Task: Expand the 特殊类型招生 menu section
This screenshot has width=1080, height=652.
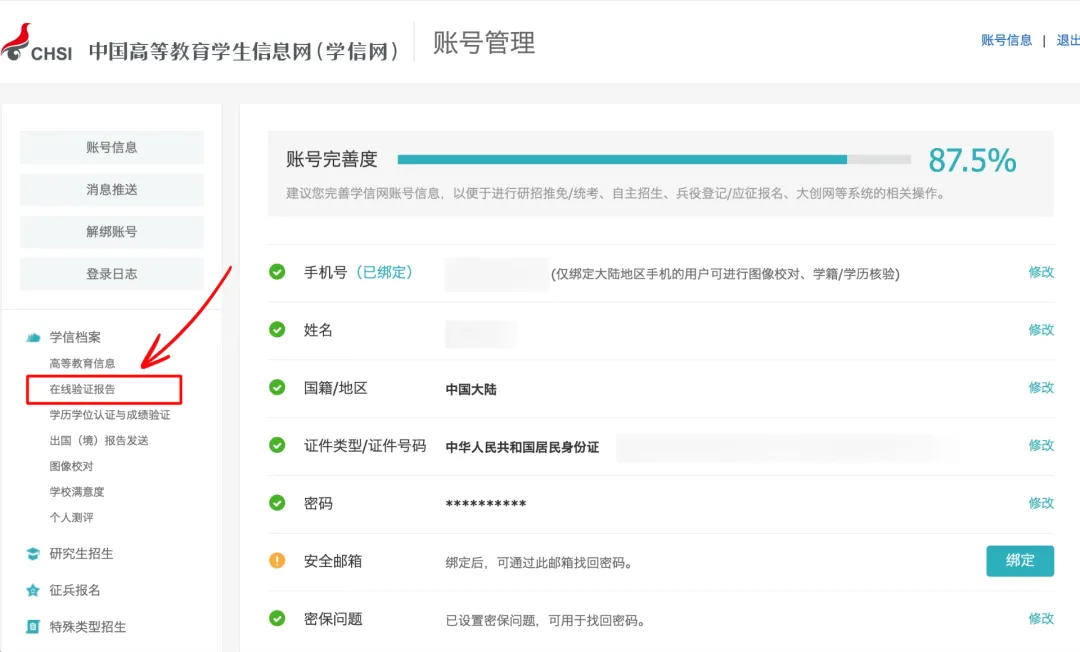Action: 87,627
